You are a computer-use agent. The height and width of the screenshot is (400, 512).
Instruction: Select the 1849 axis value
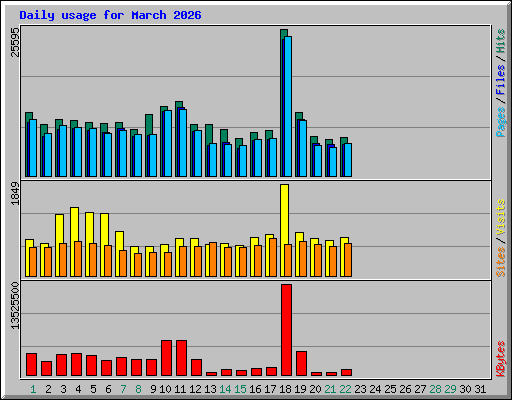pos(15,194)
